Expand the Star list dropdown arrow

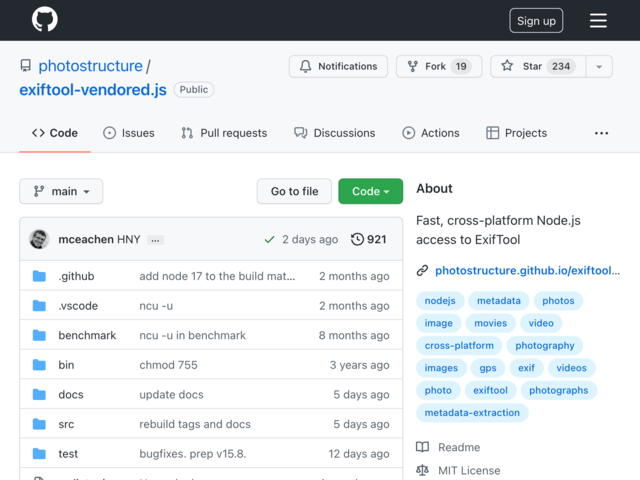point(599,66)
